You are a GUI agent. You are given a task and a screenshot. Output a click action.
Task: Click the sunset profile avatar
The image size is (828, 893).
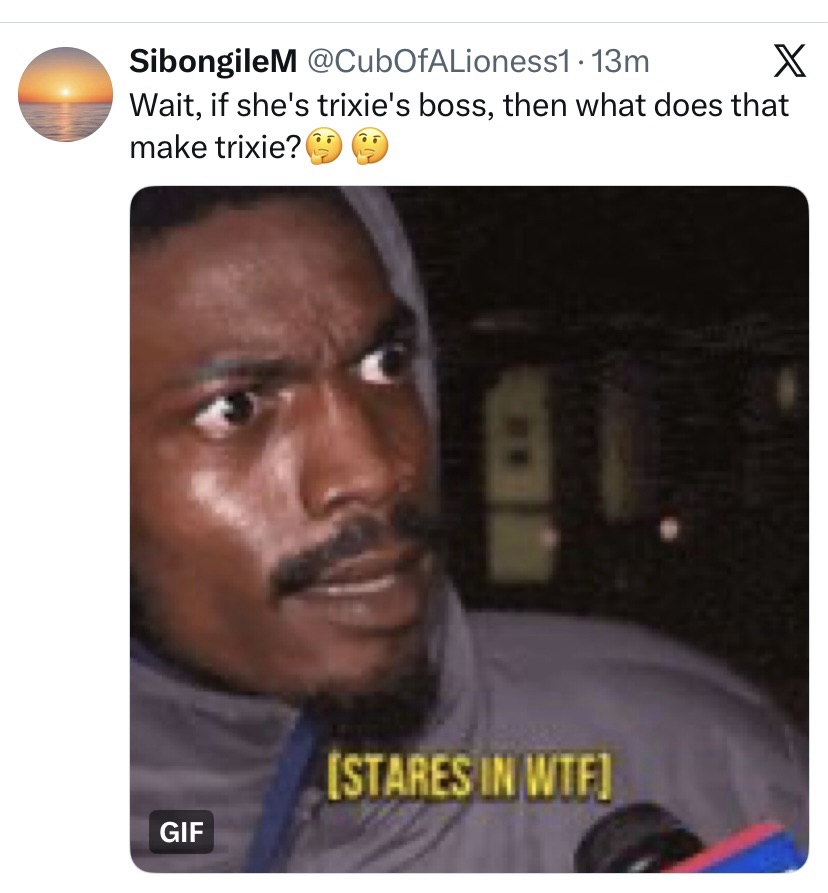65,94
